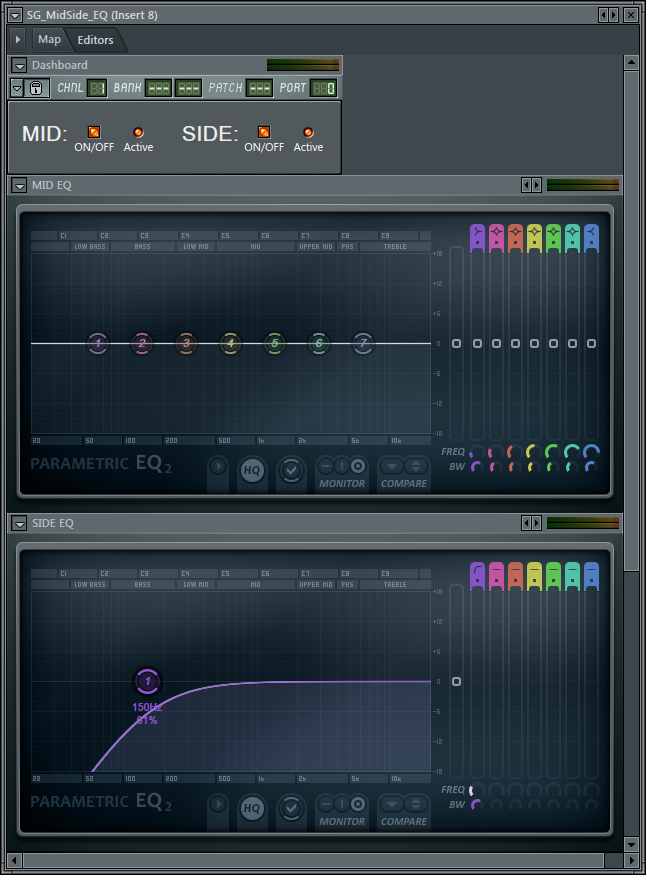Toggle the MONITOR switch in MID EQ
This screenshot has width=646, height=875.
coord(342,465)
